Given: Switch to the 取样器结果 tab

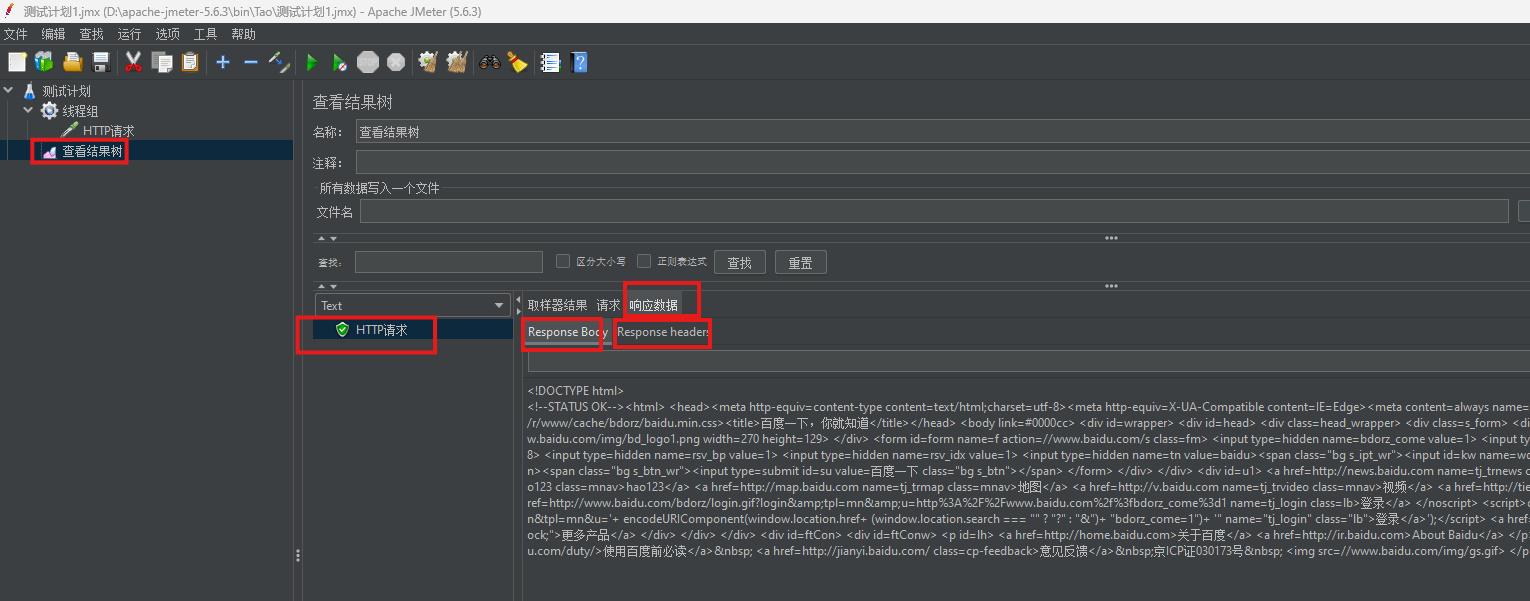Looking at the screenshot, I should (x=557, y=305).
